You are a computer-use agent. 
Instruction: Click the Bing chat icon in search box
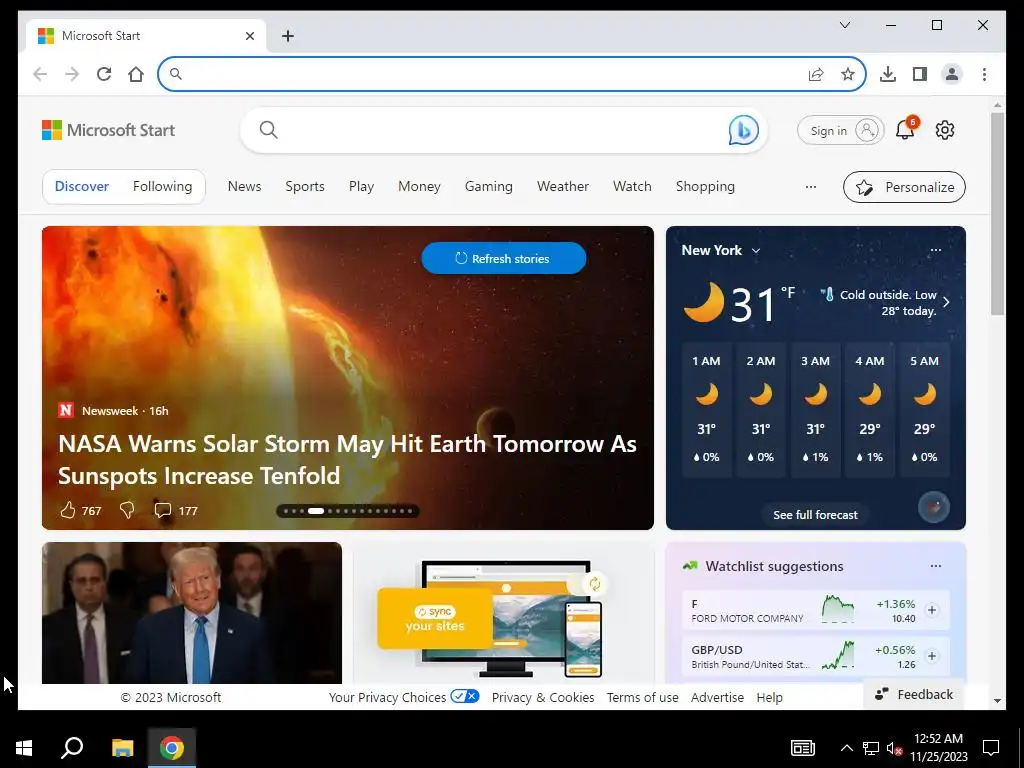pyautogui.click(x=743, y=130)
